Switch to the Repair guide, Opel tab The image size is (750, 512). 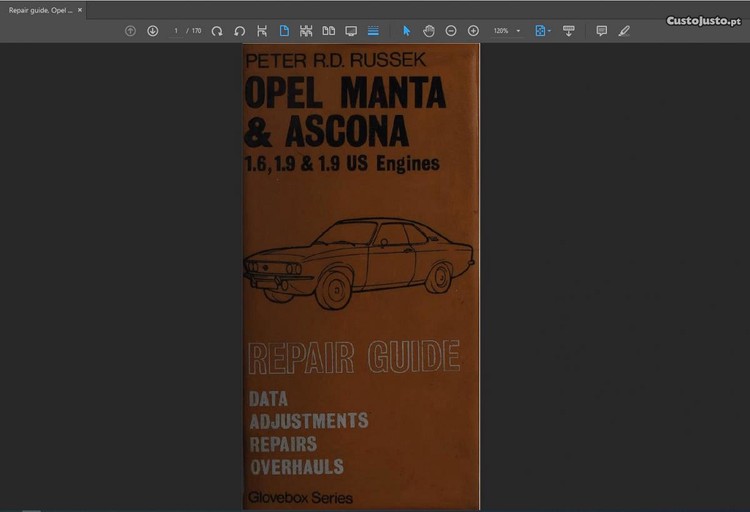(40, 10)
